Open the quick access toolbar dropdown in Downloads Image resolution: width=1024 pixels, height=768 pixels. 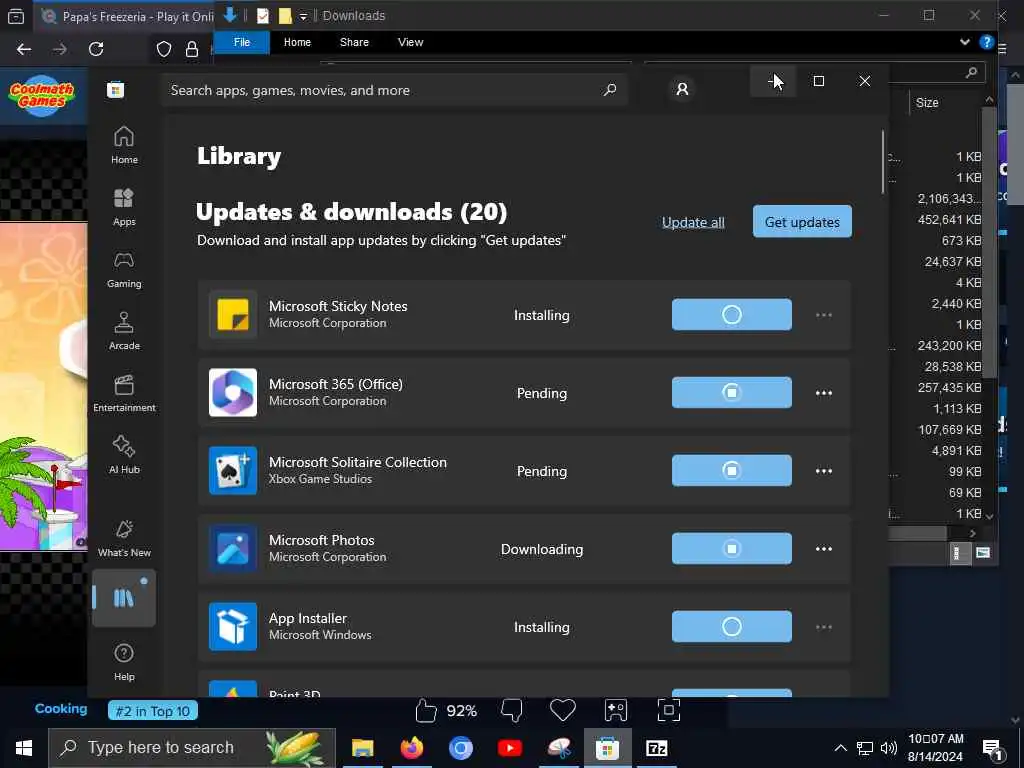pos(303,16)
